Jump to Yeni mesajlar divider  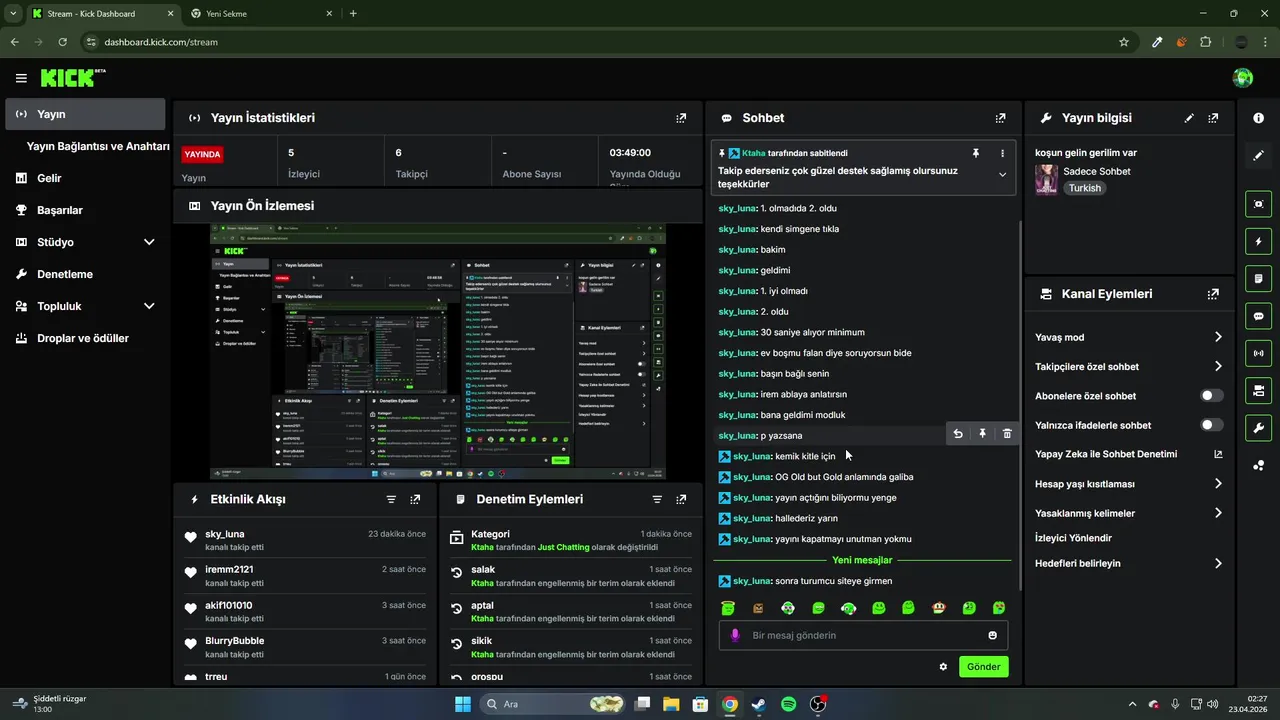(x=862, y=560)
